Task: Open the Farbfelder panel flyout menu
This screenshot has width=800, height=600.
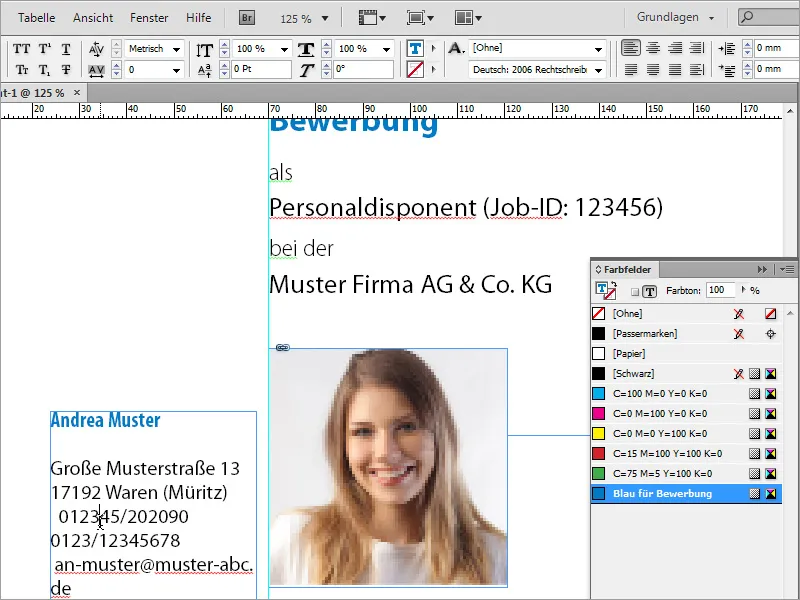Action: pyautogui.click(x=787, y=269)
